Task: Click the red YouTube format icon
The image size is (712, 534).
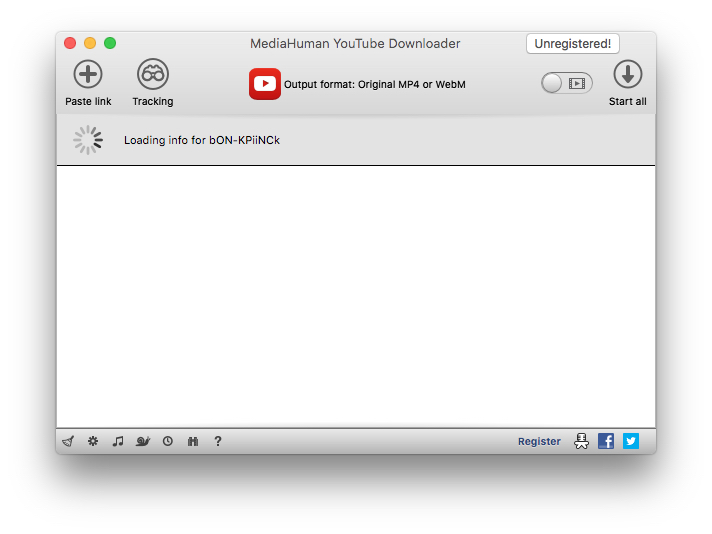Action: (265, 84)
